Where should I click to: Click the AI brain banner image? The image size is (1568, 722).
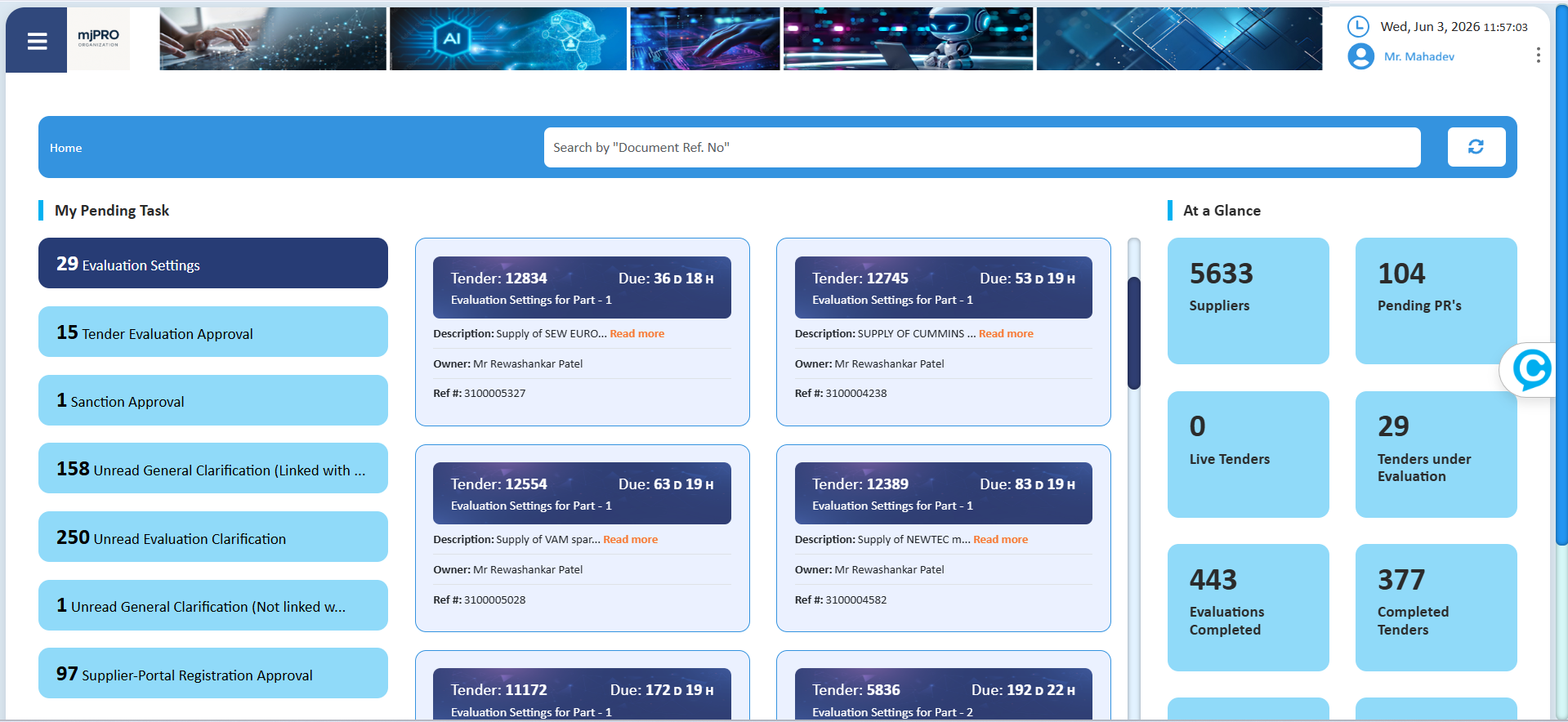pyautogui.click(x=508, y=38)
